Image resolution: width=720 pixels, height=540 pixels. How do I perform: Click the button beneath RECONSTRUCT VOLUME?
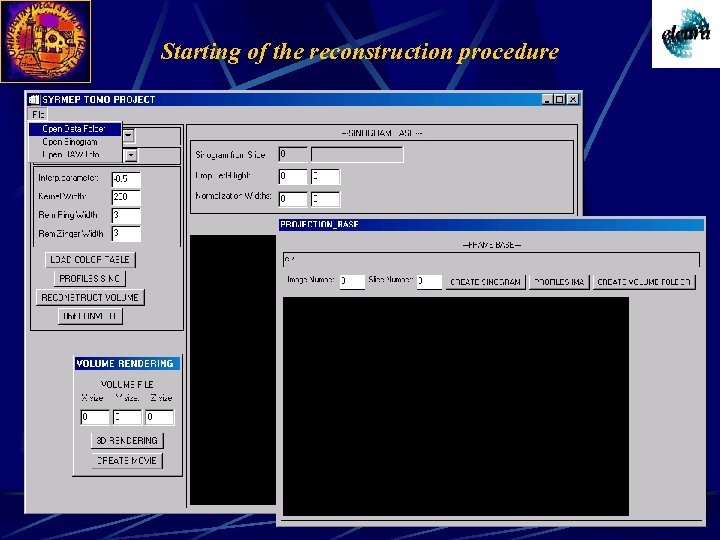pos(90,316)
